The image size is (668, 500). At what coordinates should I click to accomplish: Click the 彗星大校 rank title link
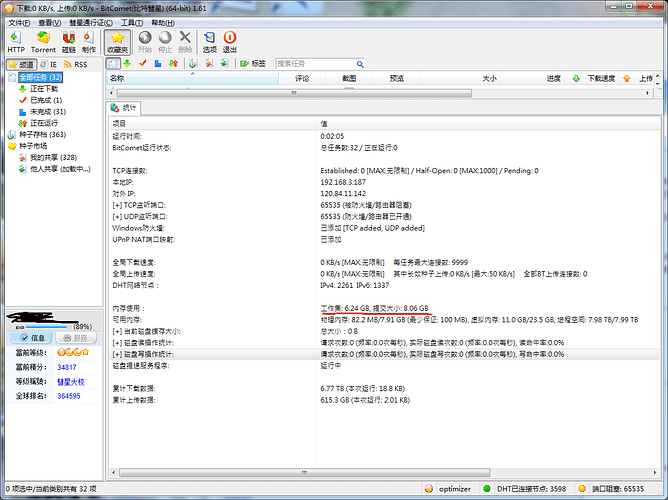click(x=71, y=382)
